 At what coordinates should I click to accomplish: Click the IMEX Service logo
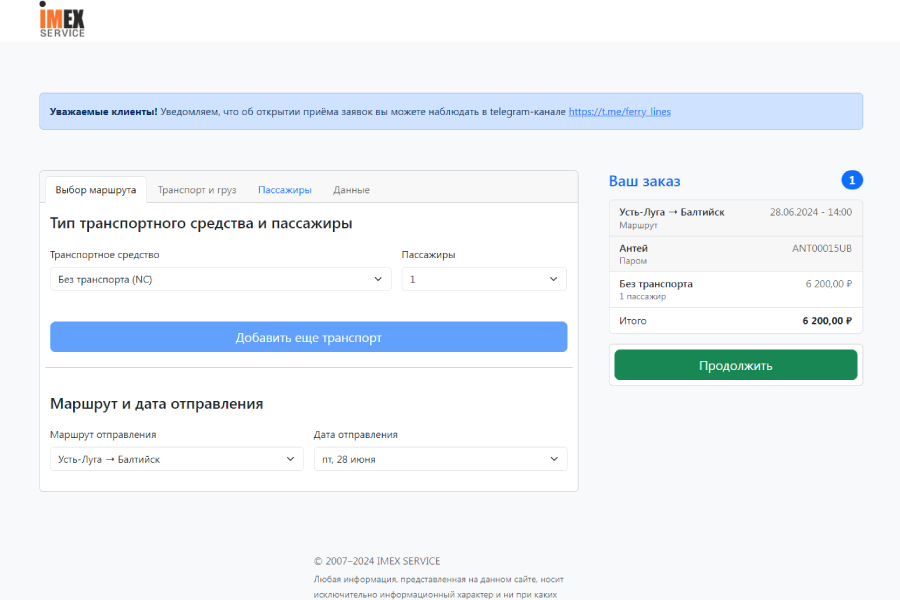62,19
